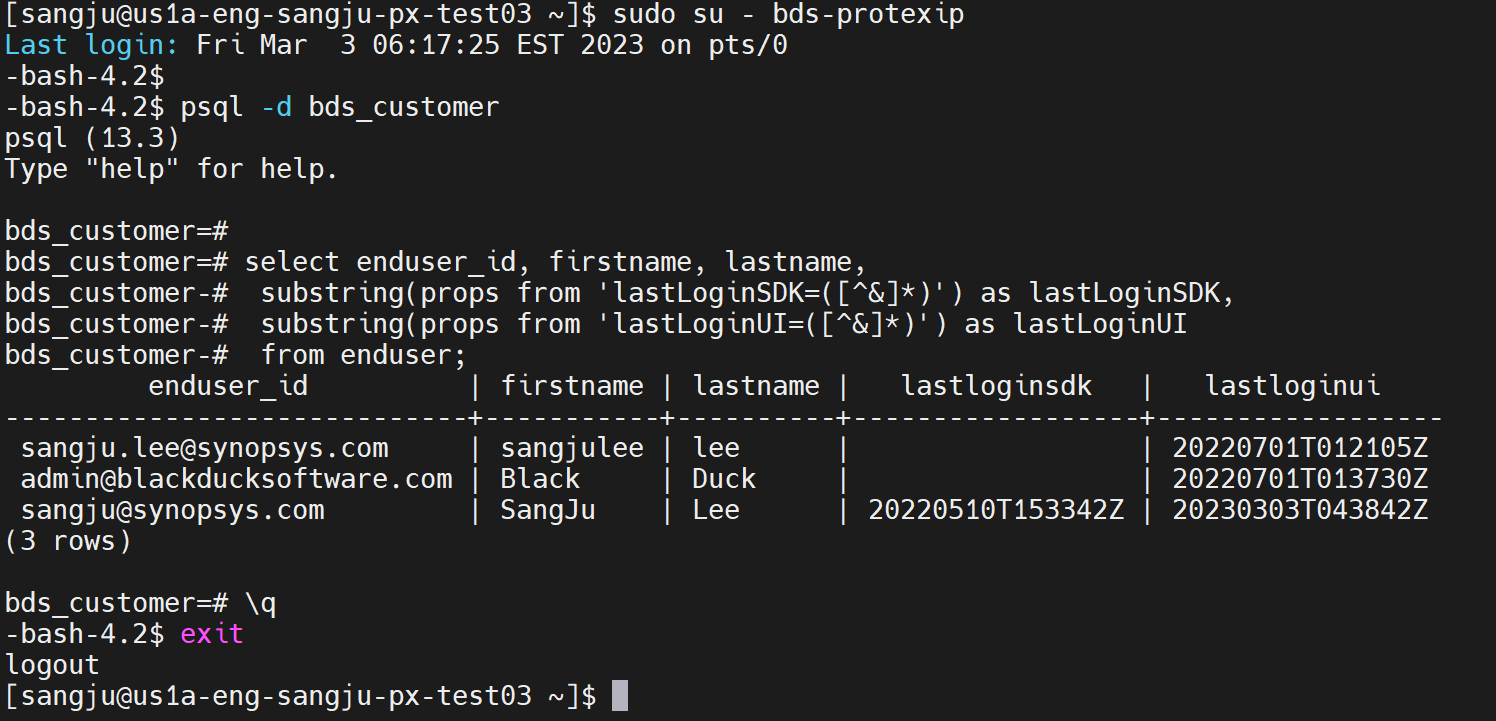Screen dimensions: 1496x721
Task: Click the pink 'exit' command
Action: point(212,634)
